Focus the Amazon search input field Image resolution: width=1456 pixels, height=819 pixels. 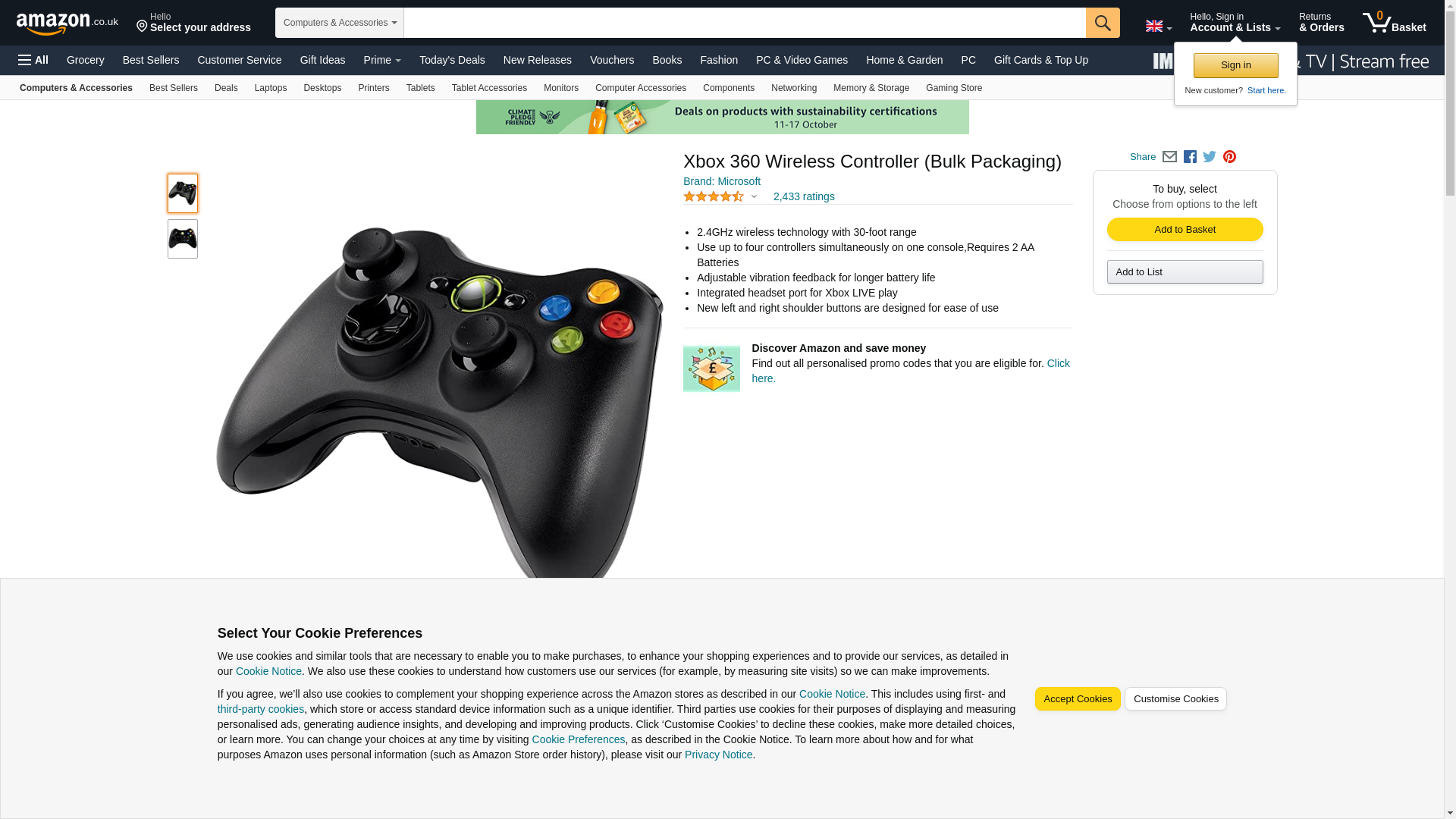tap(745, 23)
